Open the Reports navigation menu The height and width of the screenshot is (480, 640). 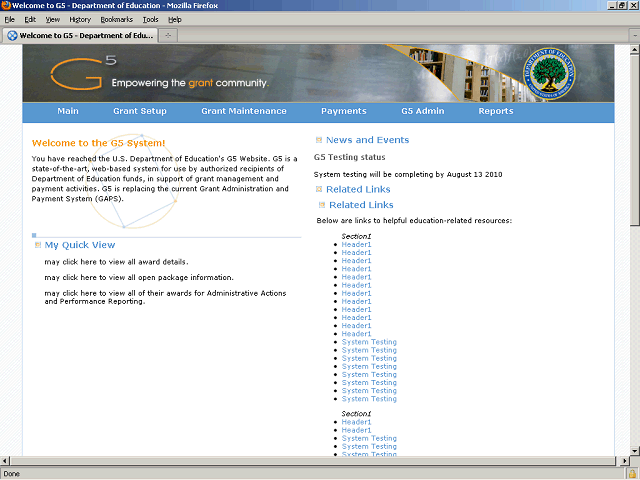click(x=496, y=111)
